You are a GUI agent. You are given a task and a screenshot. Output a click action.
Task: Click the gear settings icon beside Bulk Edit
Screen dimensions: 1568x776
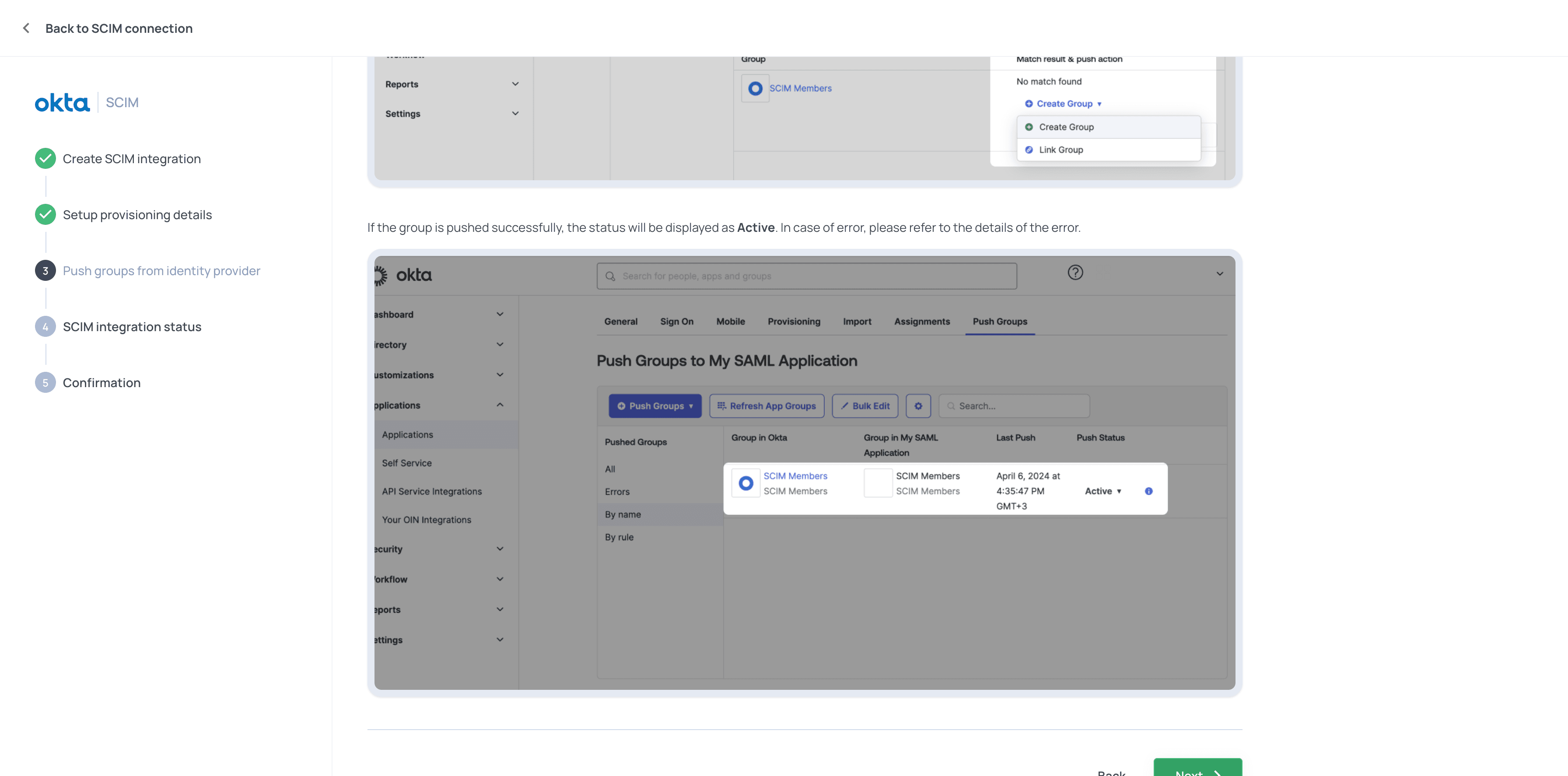tap(918, 406)
